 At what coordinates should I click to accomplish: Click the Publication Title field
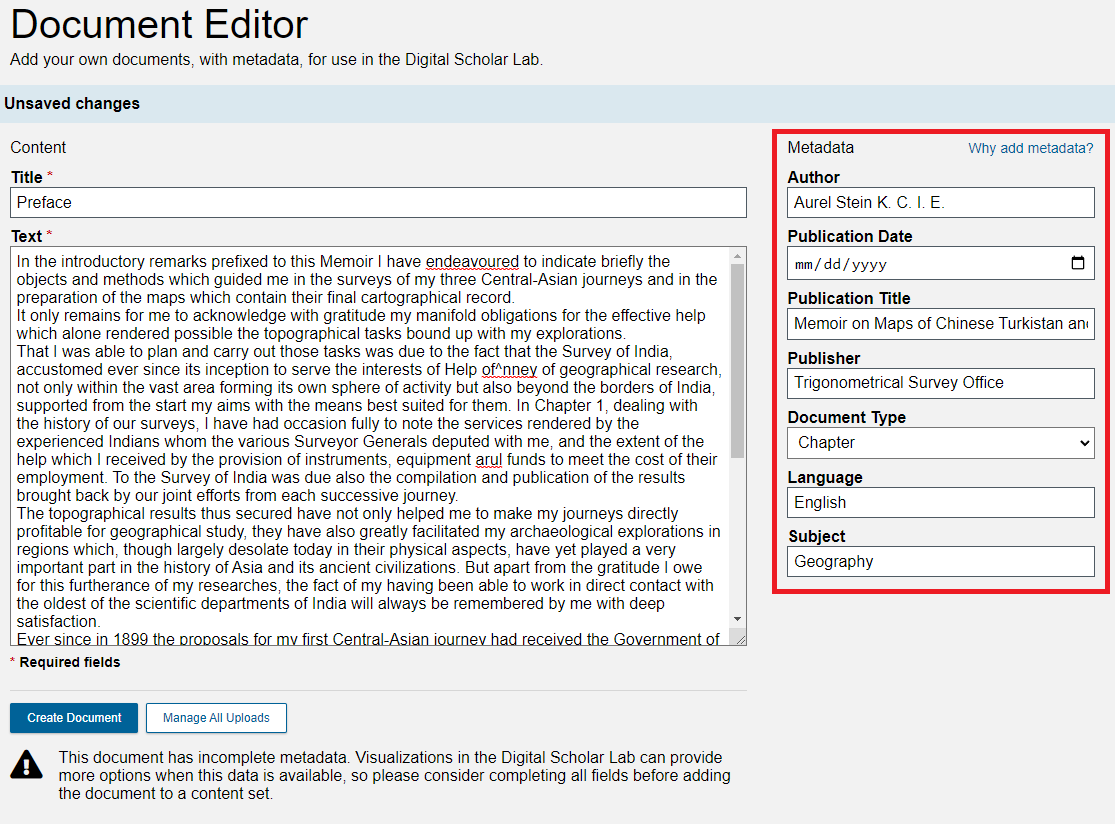940,323
